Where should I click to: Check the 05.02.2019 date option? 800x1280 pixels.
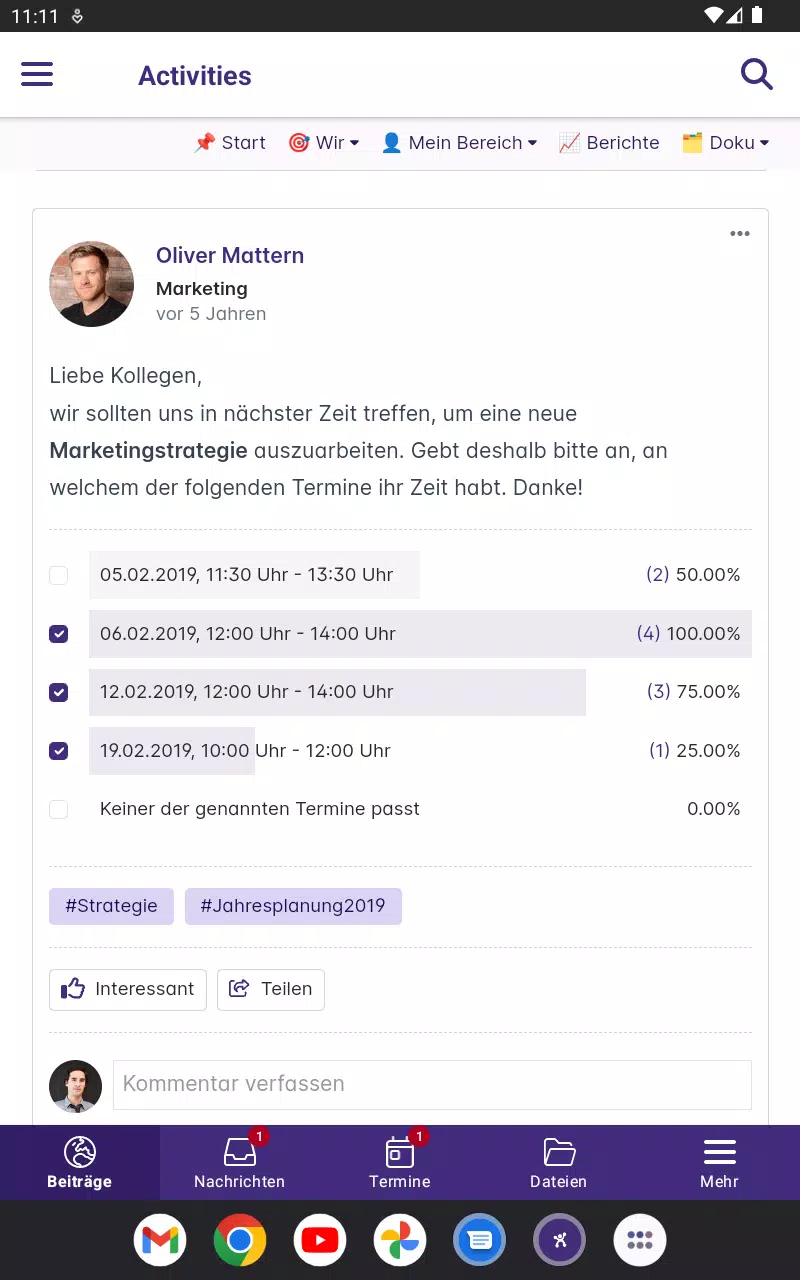[59, 575]
